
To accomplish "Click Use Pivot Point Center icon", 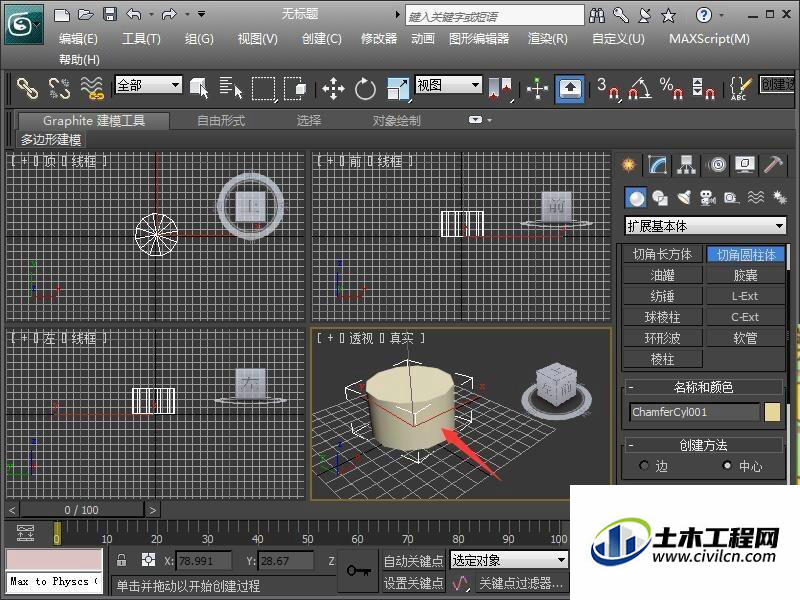I will [x=500, y=89].
